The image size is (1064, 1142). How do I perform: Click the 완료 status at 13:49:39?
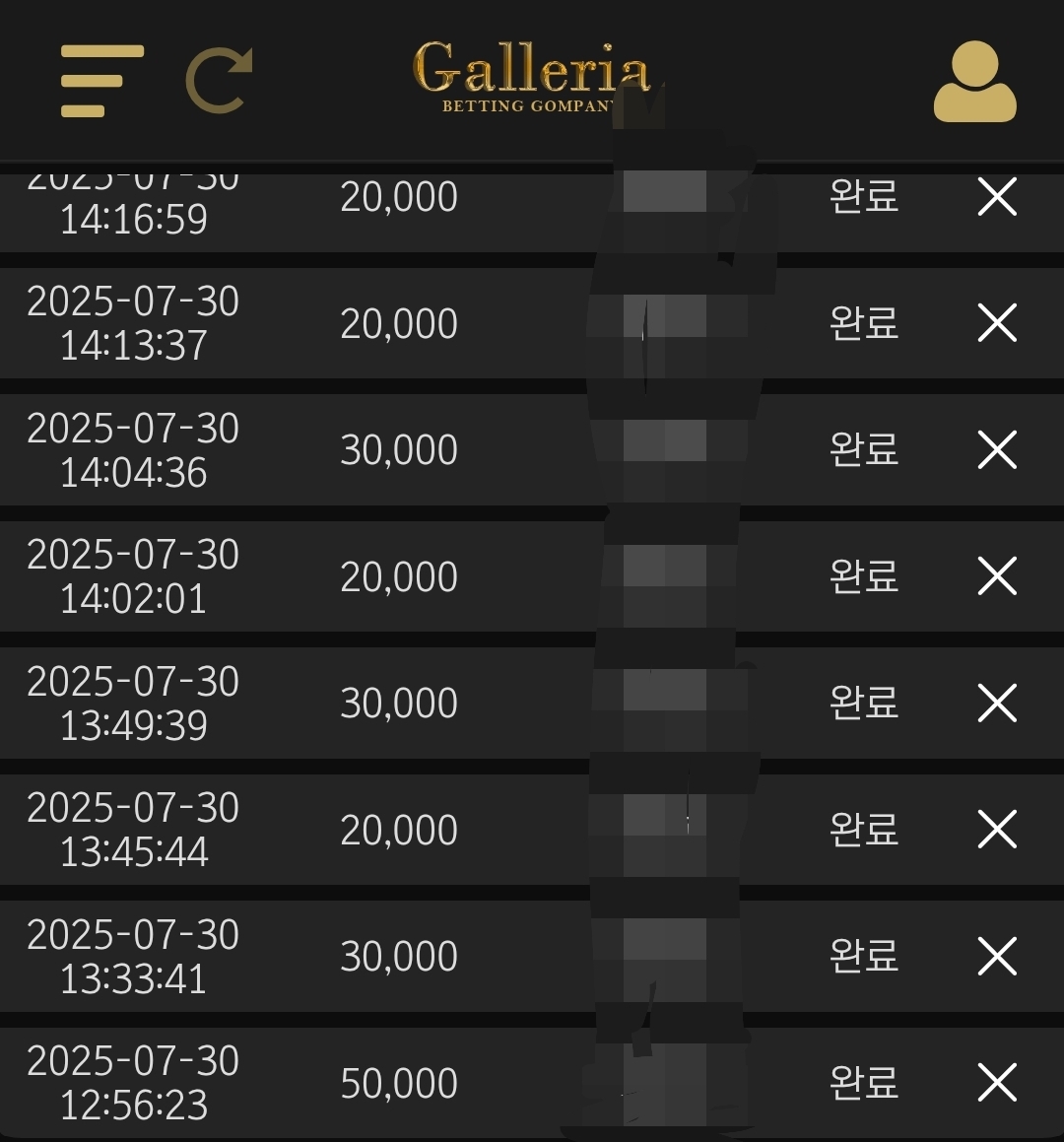[864, 703]
